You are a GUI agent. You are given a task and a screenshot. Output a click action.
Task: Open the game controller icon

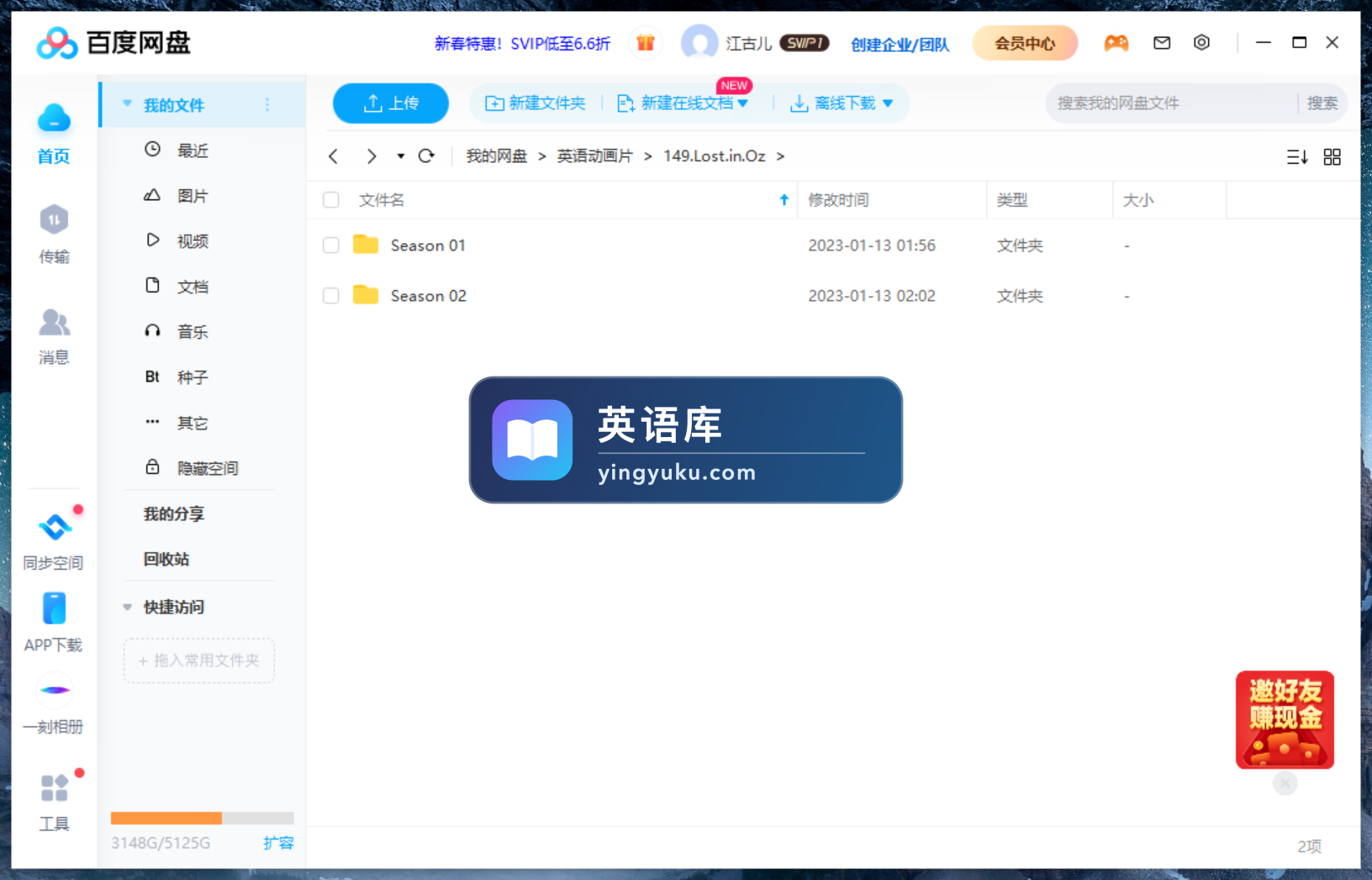(x=1116, y=43)
